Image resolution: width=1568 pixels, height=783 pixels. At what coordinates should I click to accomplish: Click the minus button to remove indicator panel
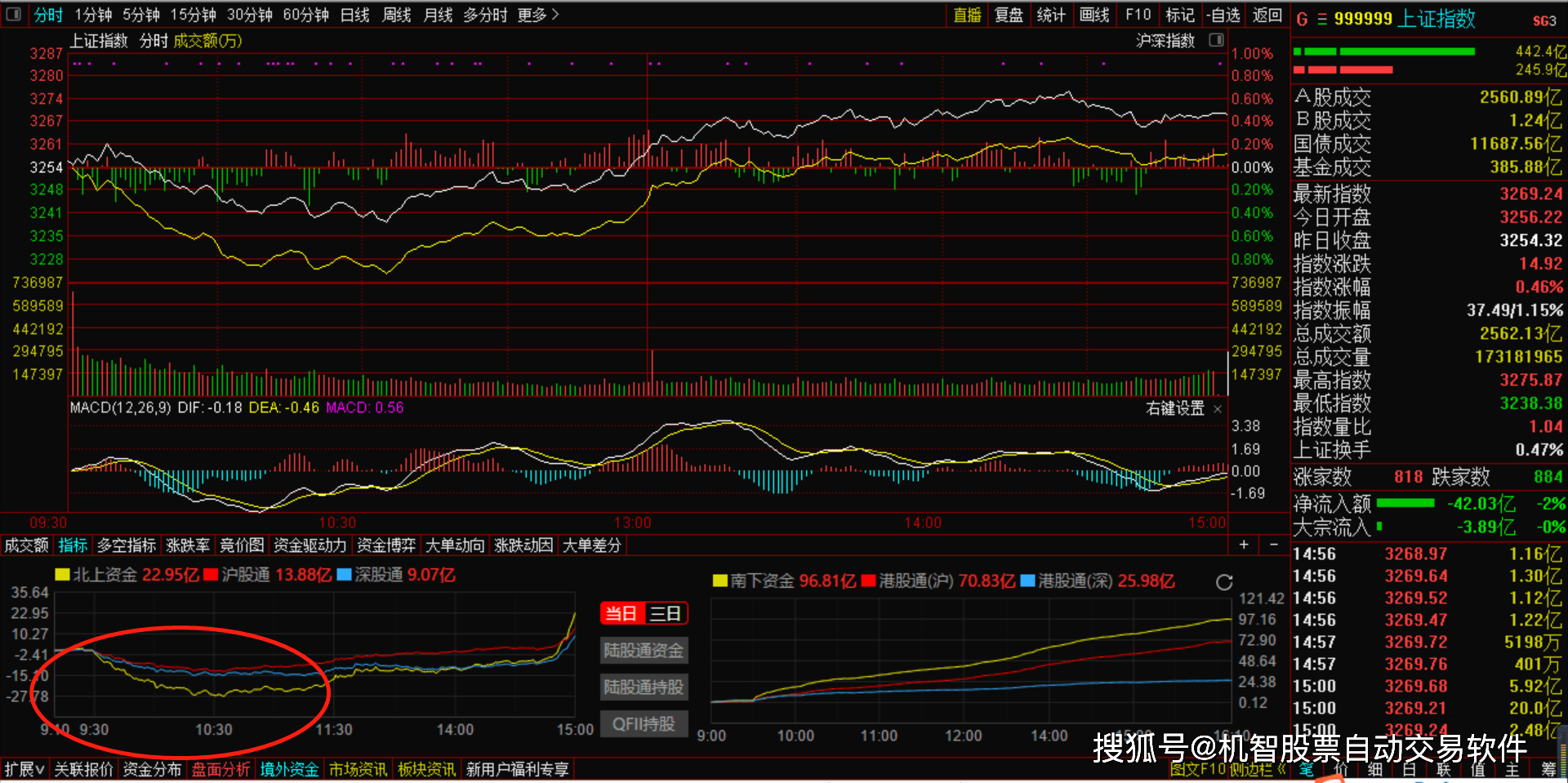(x=1274, y=545)
